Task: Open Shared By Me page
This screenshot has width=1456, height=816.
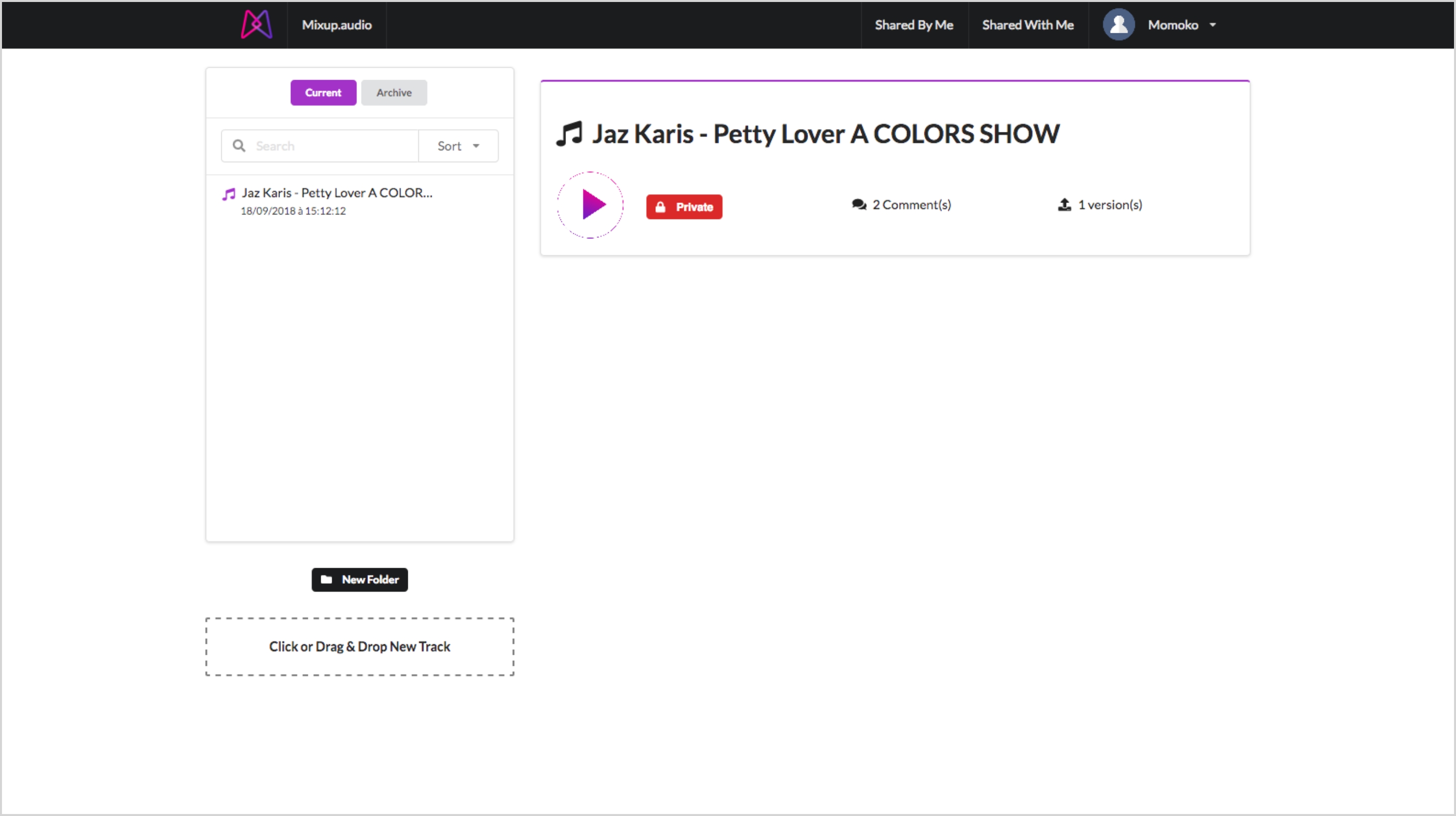Action: pos(913,25)
